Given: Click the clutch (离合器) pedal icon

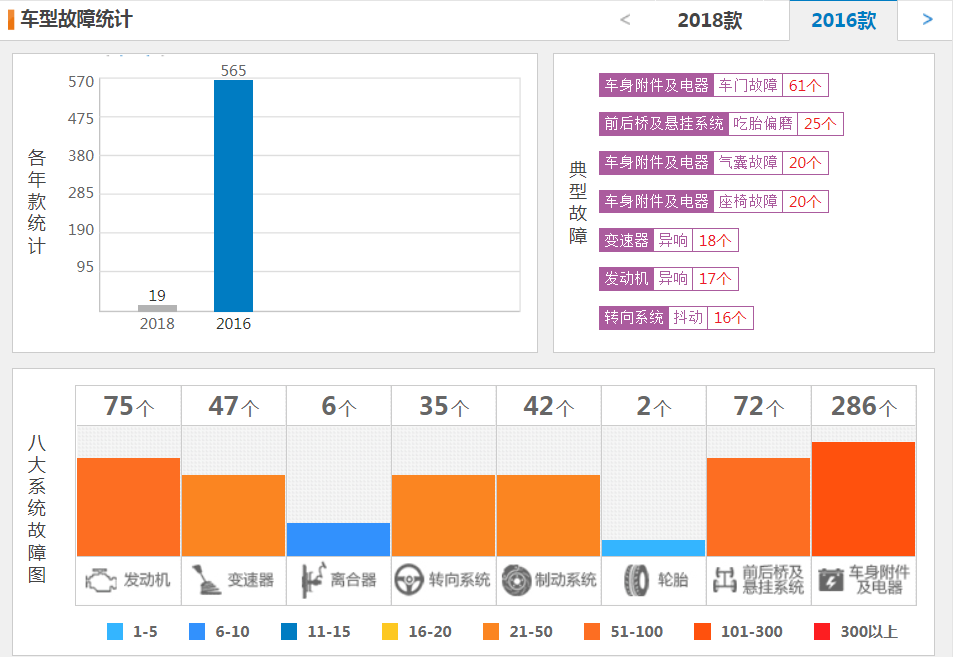Looking at the screenshot, I should click(311, 580).
